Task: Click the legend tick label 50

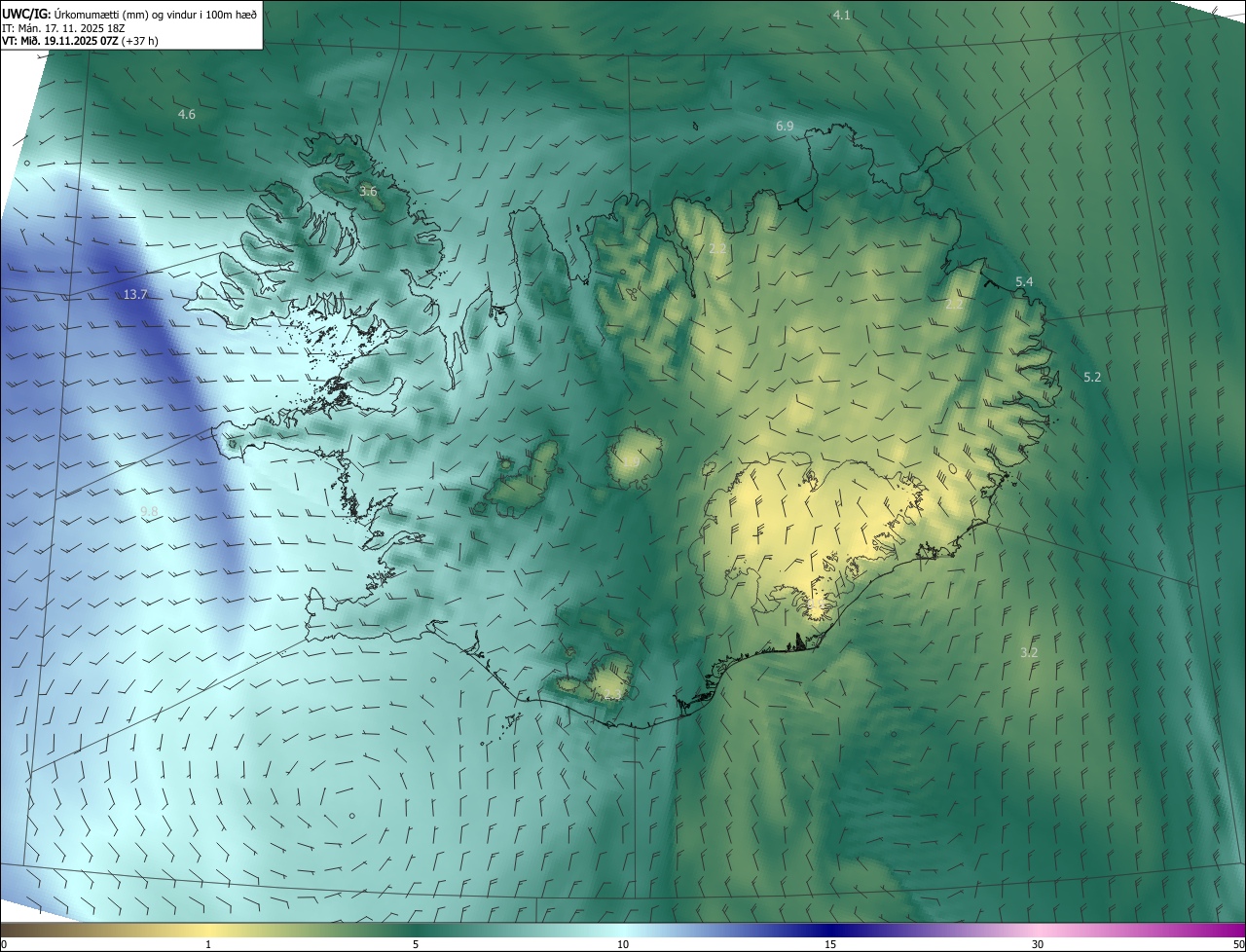Action: (x=1238, y=944)
